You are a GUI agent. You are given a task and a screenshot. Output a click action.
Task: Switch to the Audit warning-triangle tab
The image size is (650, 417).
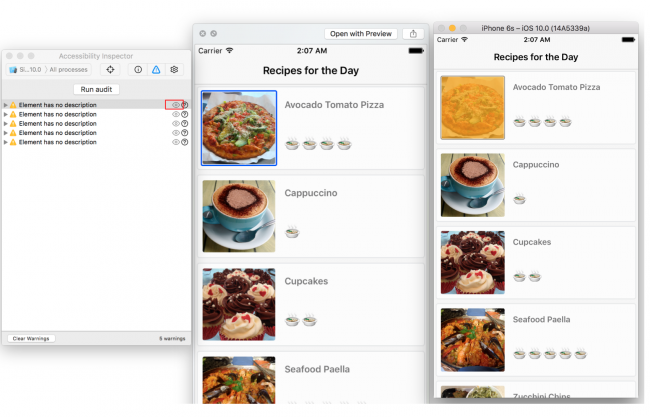coord(156,70)
